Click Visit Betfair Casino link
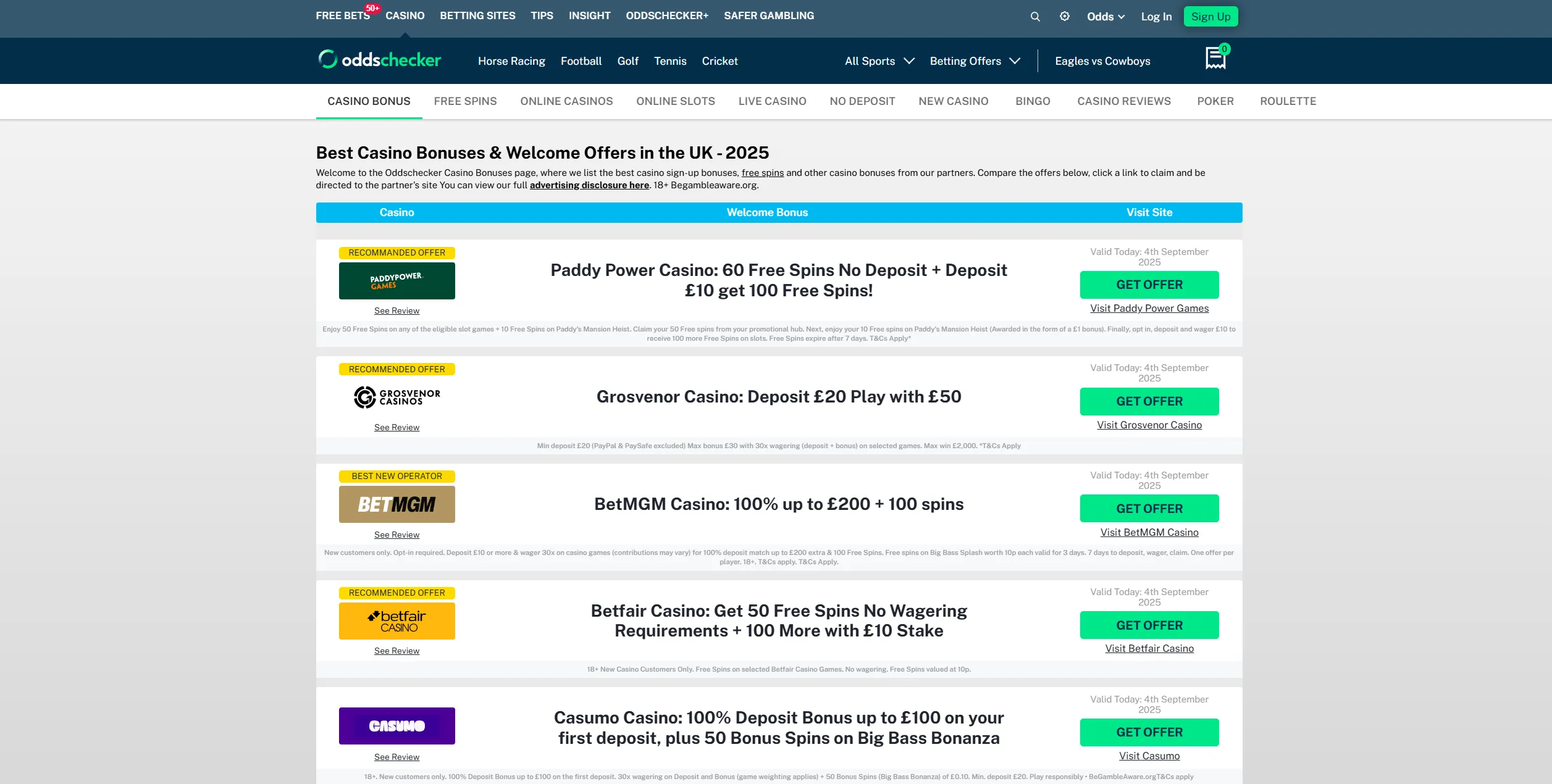 point(1149,648)
